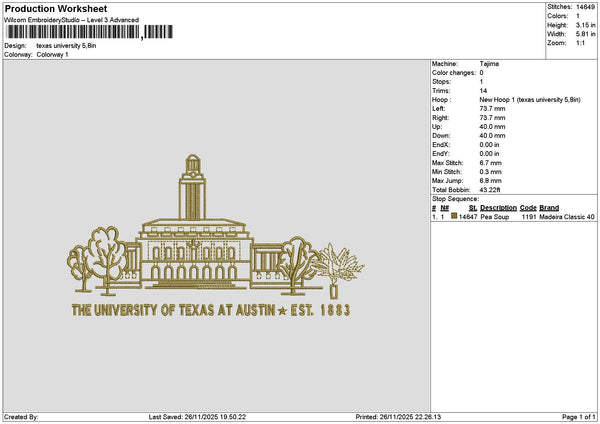
Task: Click the 'Last Saved' timestamp in footer
Action: click(x=197, y=417)
